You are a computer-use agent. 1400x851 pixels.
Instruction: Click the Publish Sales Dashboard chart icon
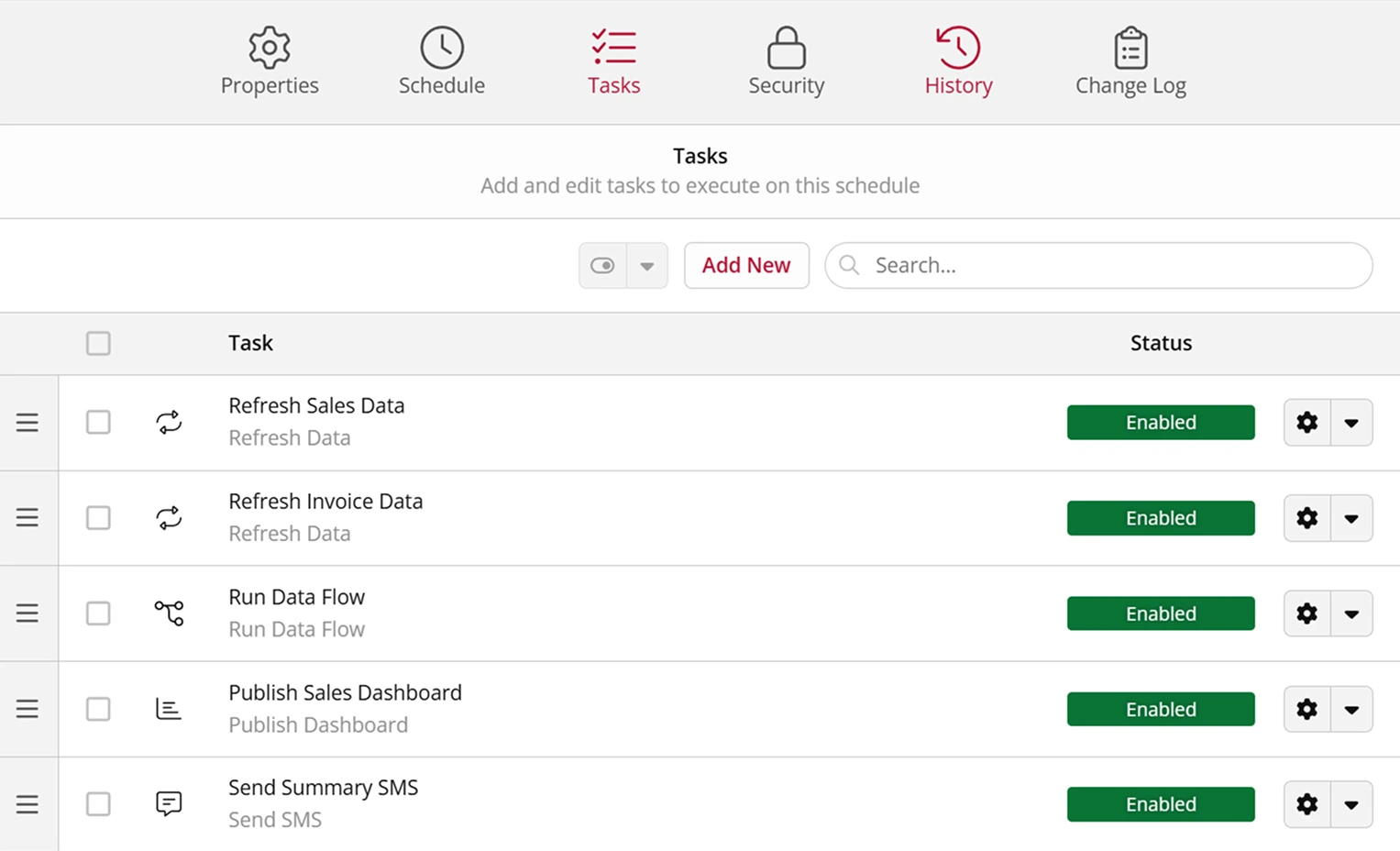point(169,709)
